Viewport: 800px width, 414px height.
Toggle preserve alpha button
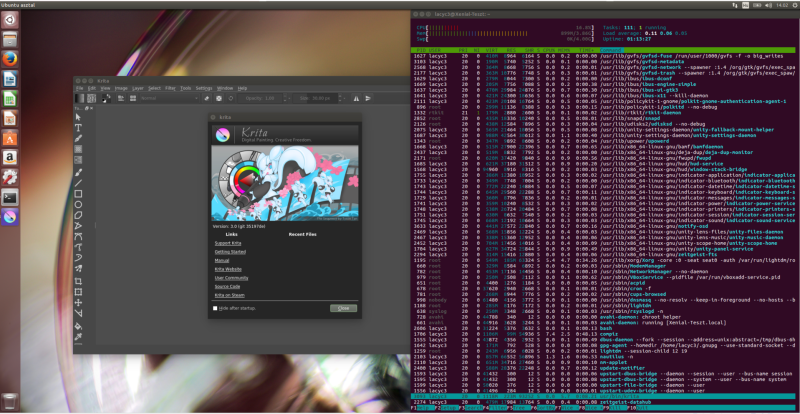(x=218, y=98)
